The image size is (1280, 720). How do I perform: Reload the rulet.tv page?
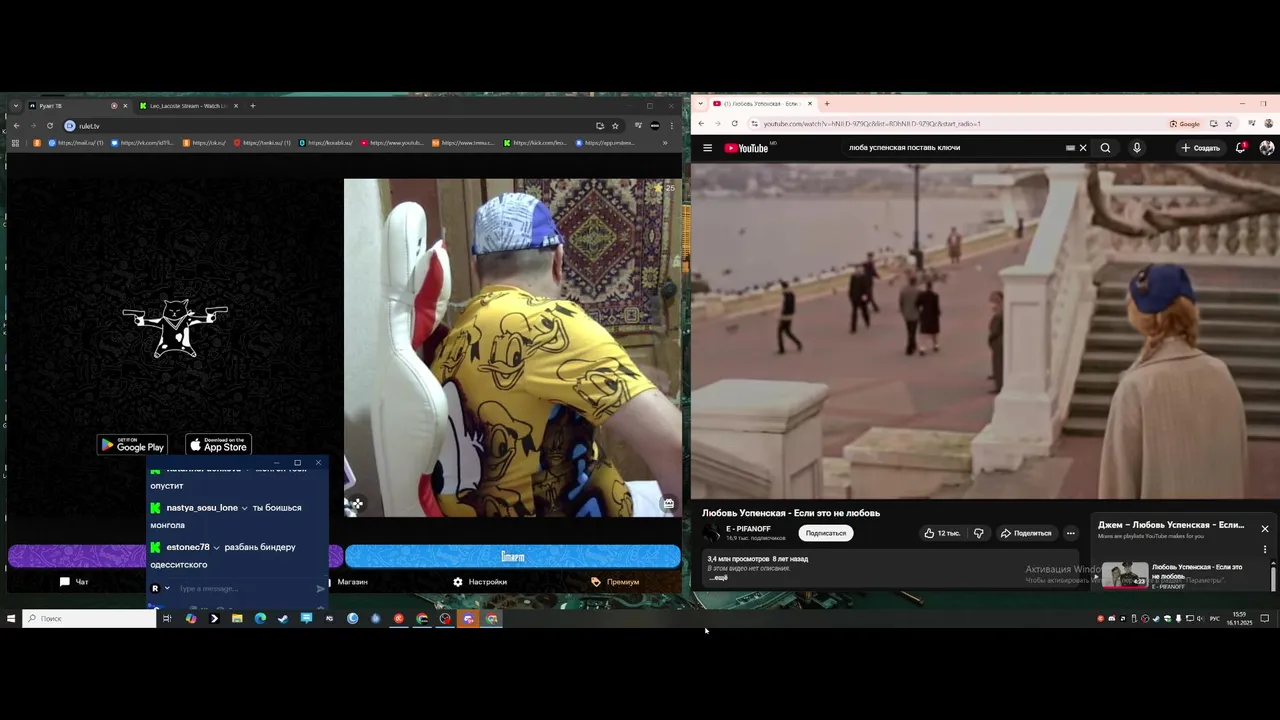[49, 126]
